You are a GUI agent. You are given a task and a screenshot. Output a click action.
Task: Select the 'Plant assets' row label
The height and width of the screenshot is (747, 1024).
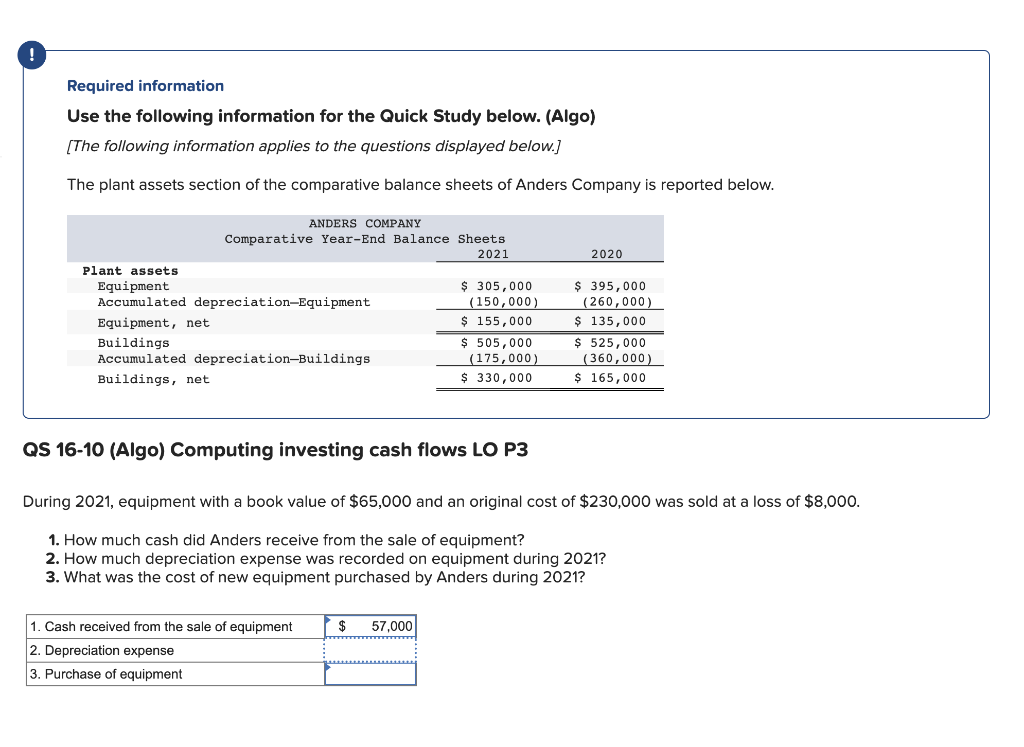pyautogui.click(x=130, y=271)
